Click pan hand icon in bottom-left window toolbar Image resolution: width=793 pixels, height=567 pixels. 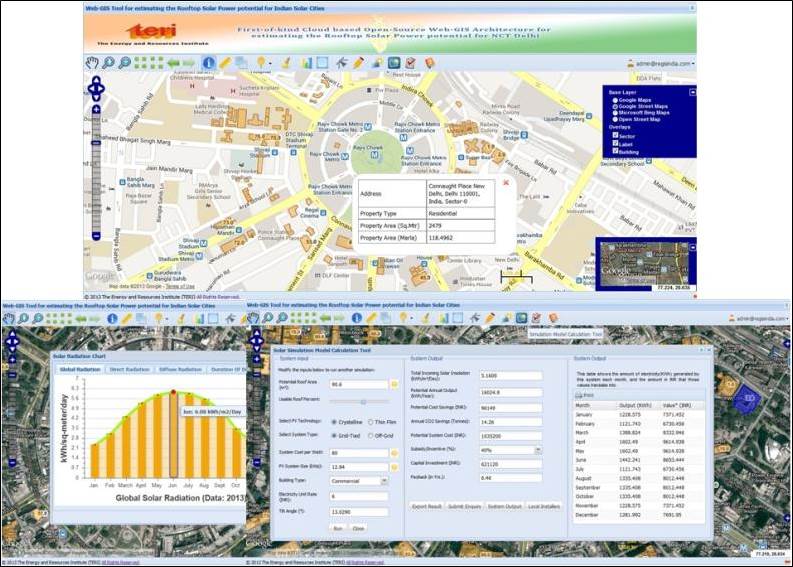point(8,319)
